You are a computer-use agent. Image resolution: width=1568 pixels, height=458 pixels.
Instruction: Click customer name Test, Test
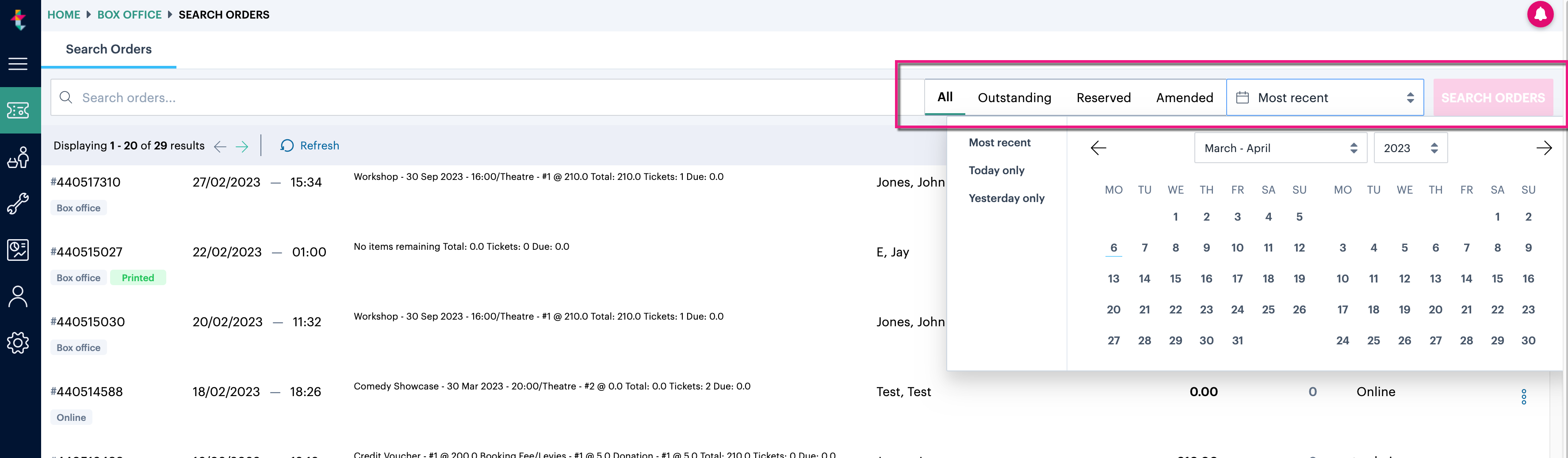tap(903, 392)
